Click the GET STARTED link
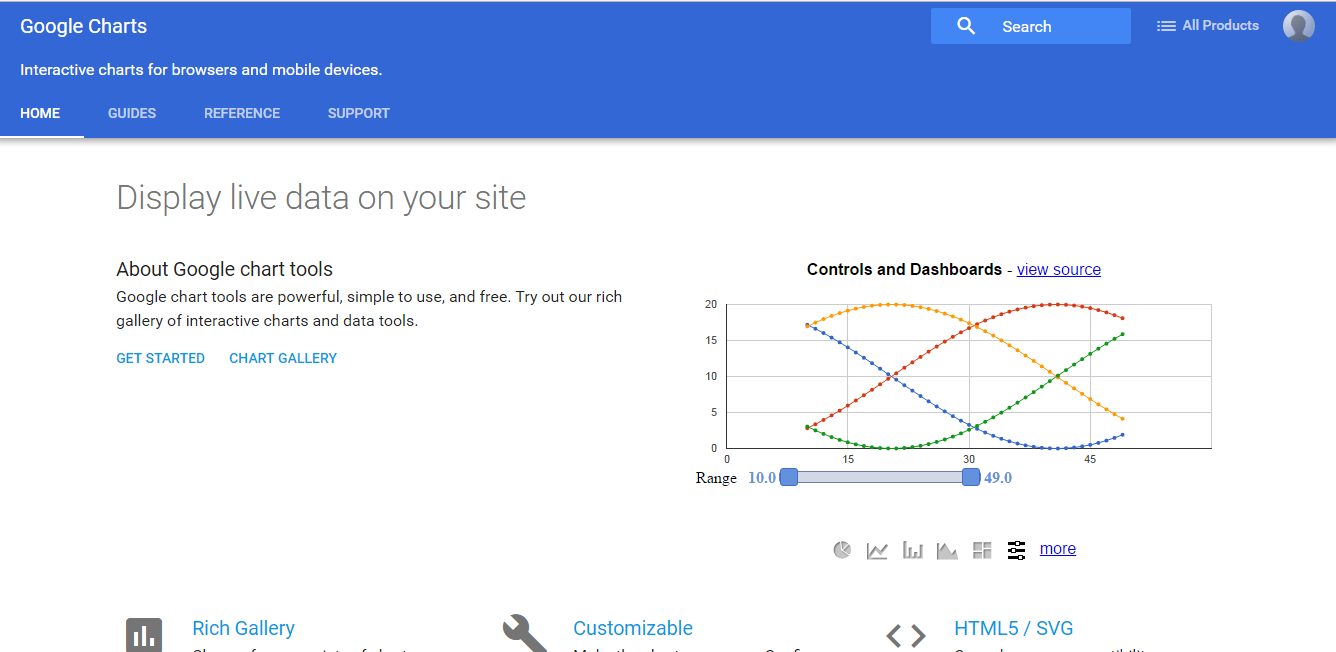Image resolution: width=1336 pixels, height=652 pixels. (x=161, y=358)
